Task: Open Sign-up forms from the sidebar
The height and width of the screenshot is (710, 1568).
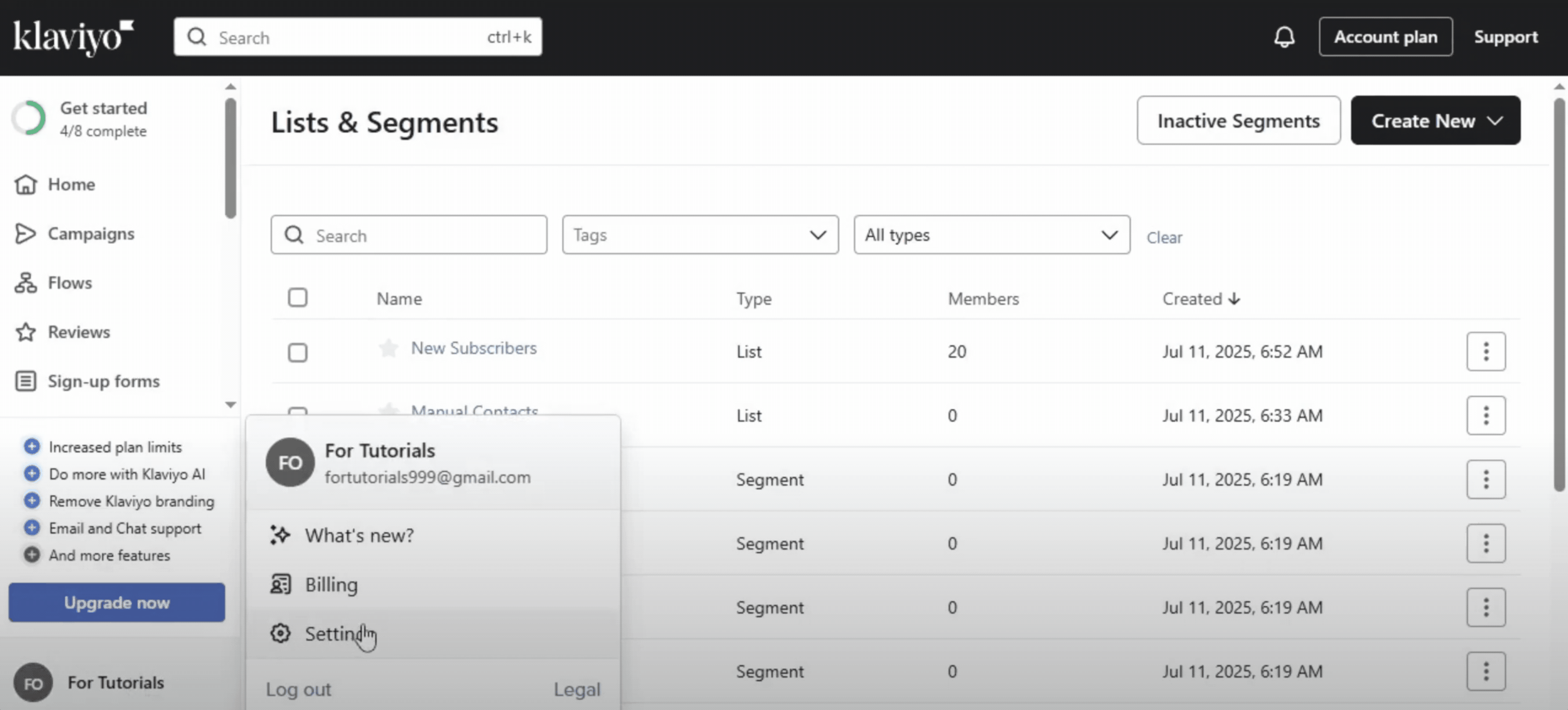Action: (103, 381)
